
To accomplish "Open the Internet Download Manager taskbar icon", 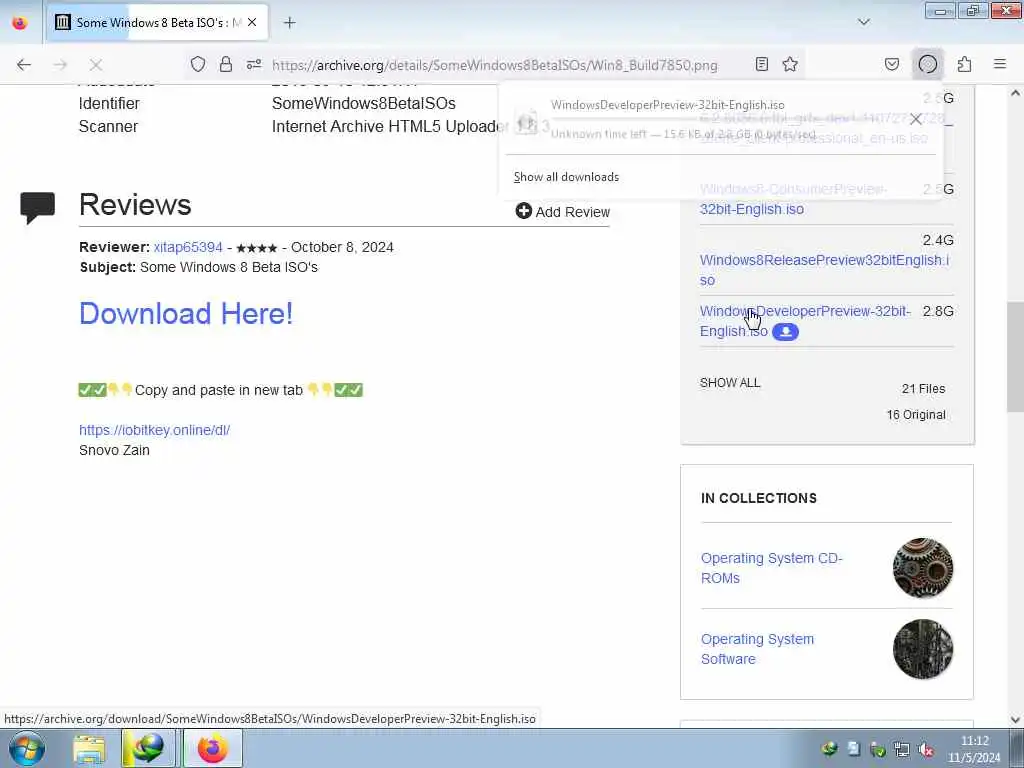I will [x=148, y=748].
